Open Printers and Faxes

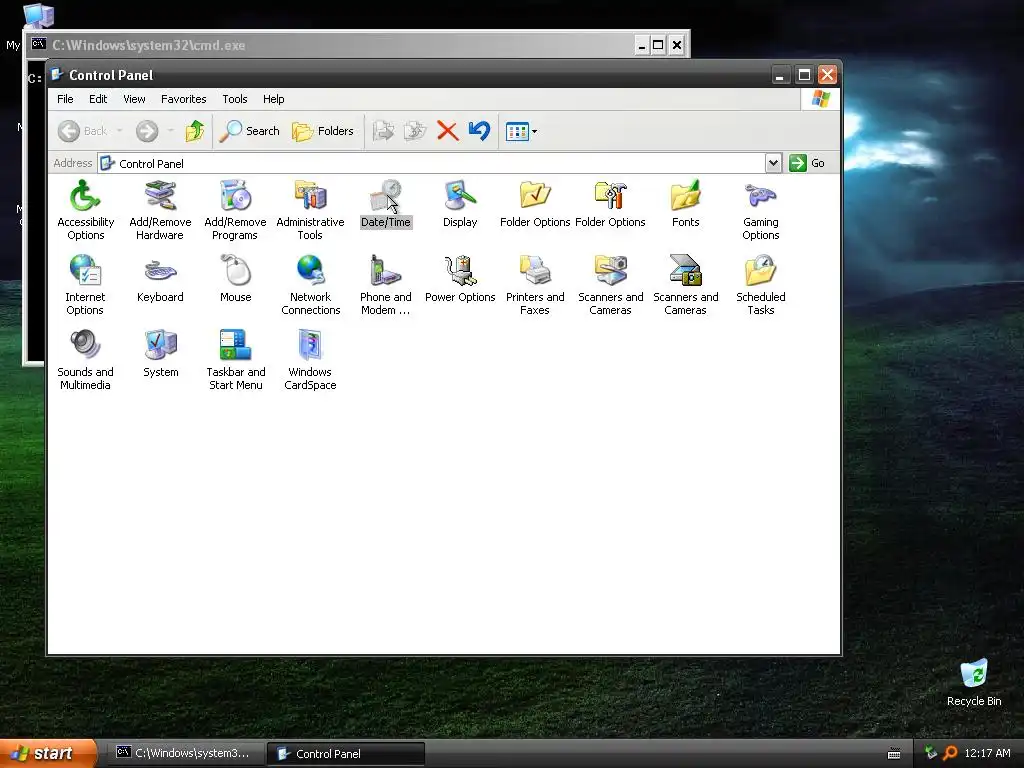535,285
